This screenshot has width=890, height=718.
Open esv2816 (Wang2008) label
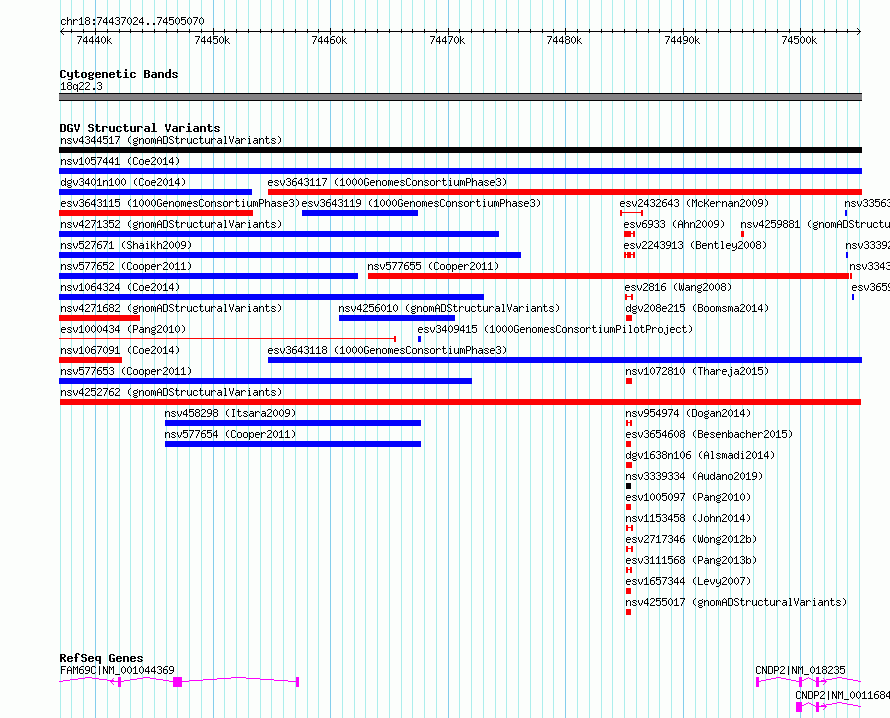pyautogui.click(x=678, y=287)
